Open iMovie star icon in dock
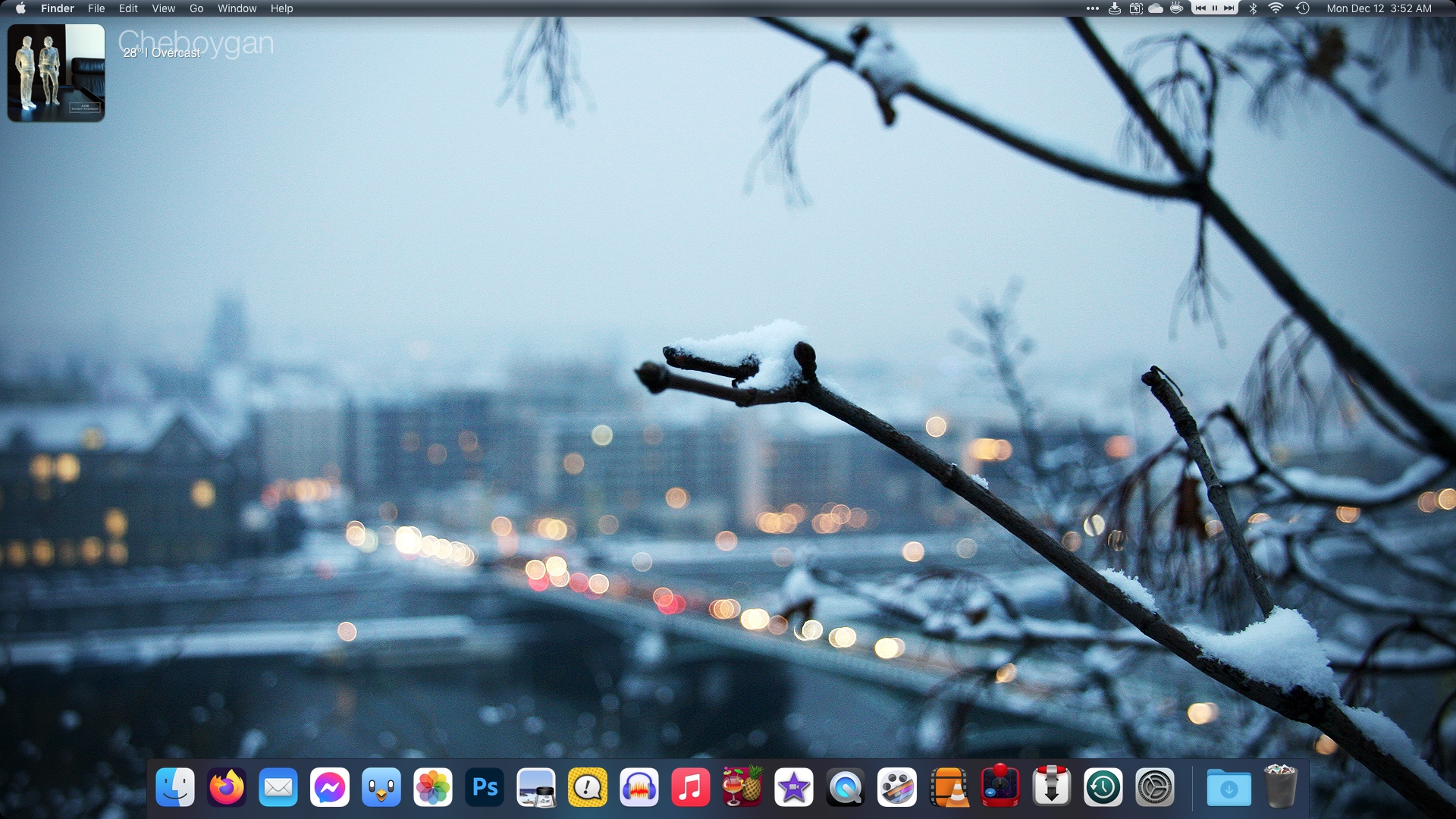1456x819 pixels. tap(794, 788)
